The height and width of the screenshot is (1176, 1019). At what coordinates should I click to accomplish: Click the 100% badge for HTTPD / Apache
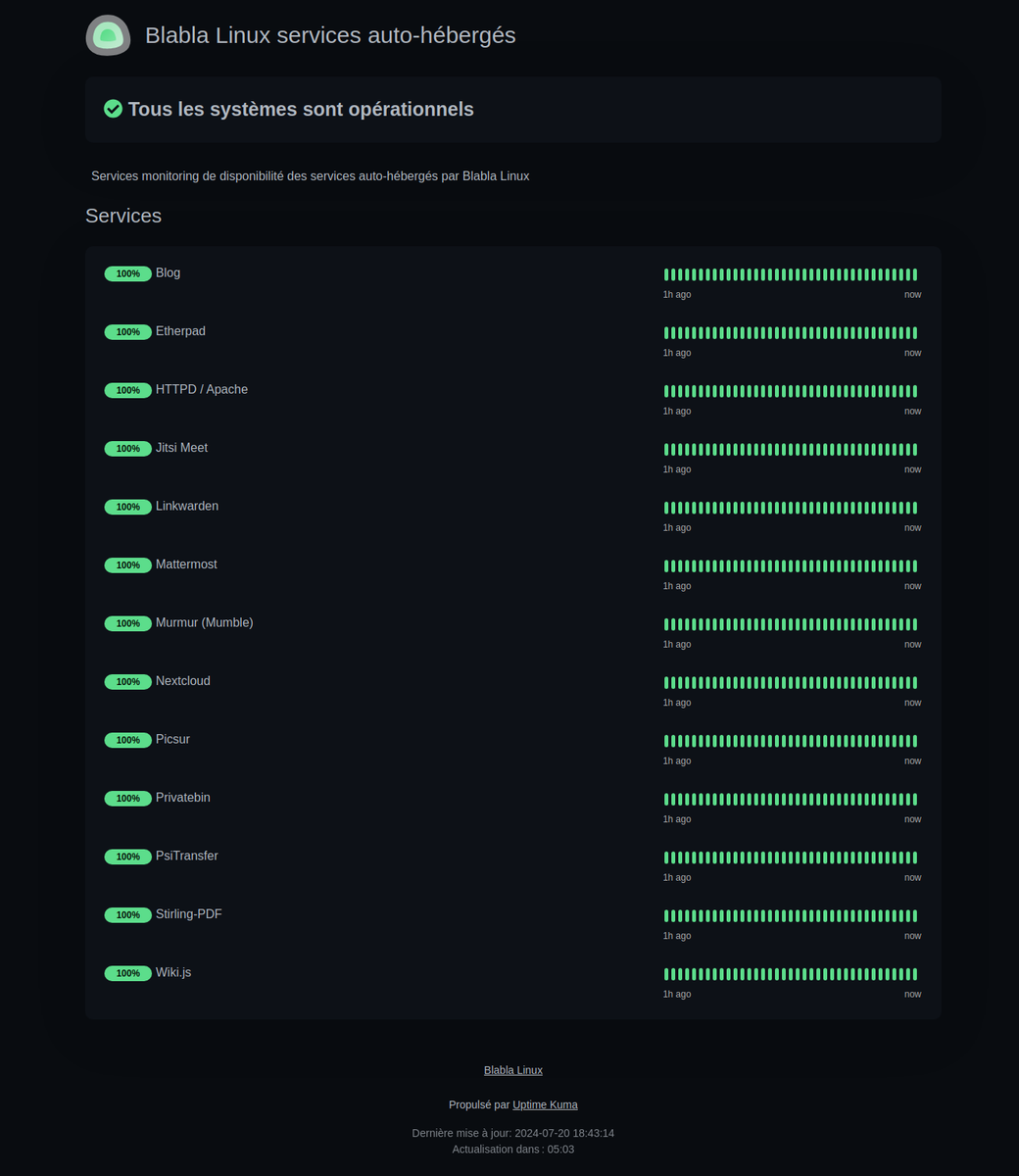(x=128, y=390)
